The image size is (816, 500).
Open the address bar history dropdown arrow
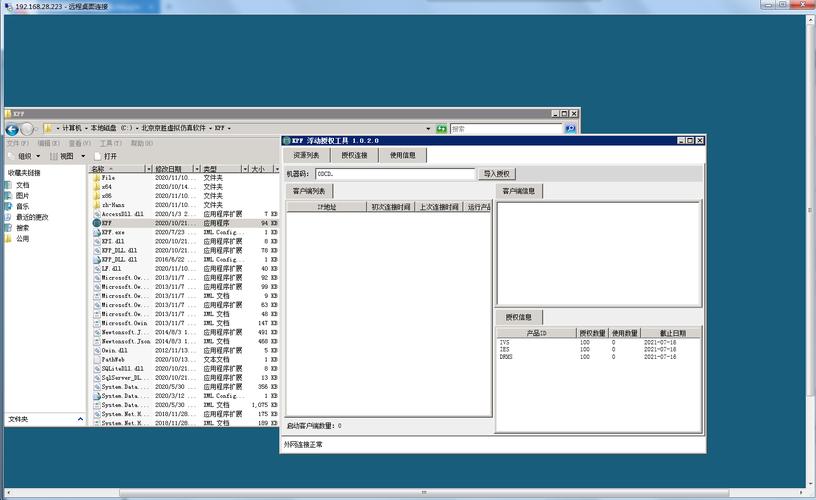click(428, 129)
